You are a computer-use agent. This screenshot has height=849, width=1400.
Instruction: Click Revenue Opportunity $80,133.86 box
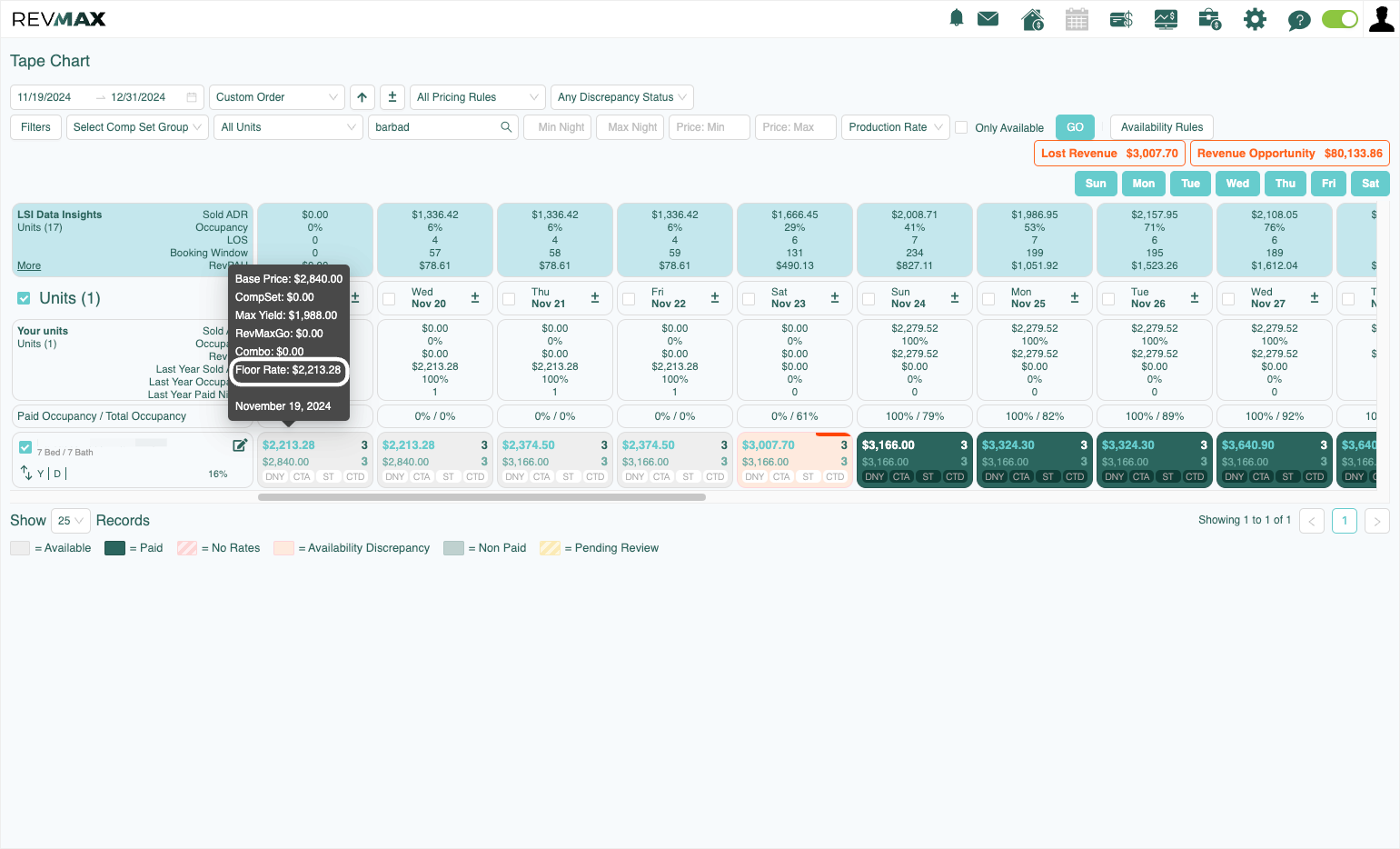coord(1289,154)
